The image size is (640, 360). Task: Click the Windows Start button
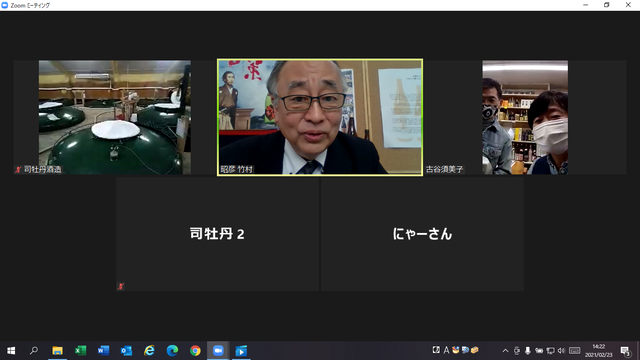11,351
